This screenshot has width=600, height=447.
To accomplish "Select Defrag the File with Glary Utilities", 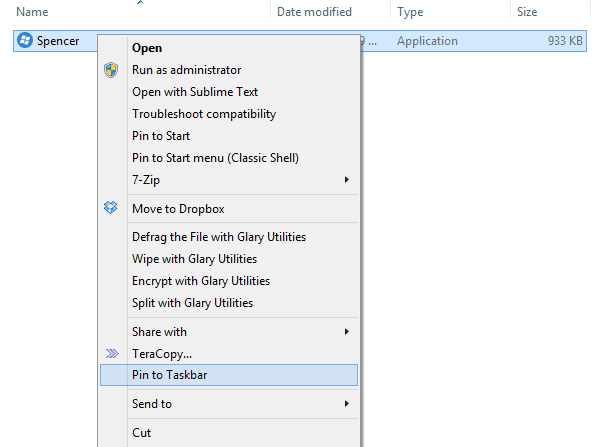I will click(229, 237).
